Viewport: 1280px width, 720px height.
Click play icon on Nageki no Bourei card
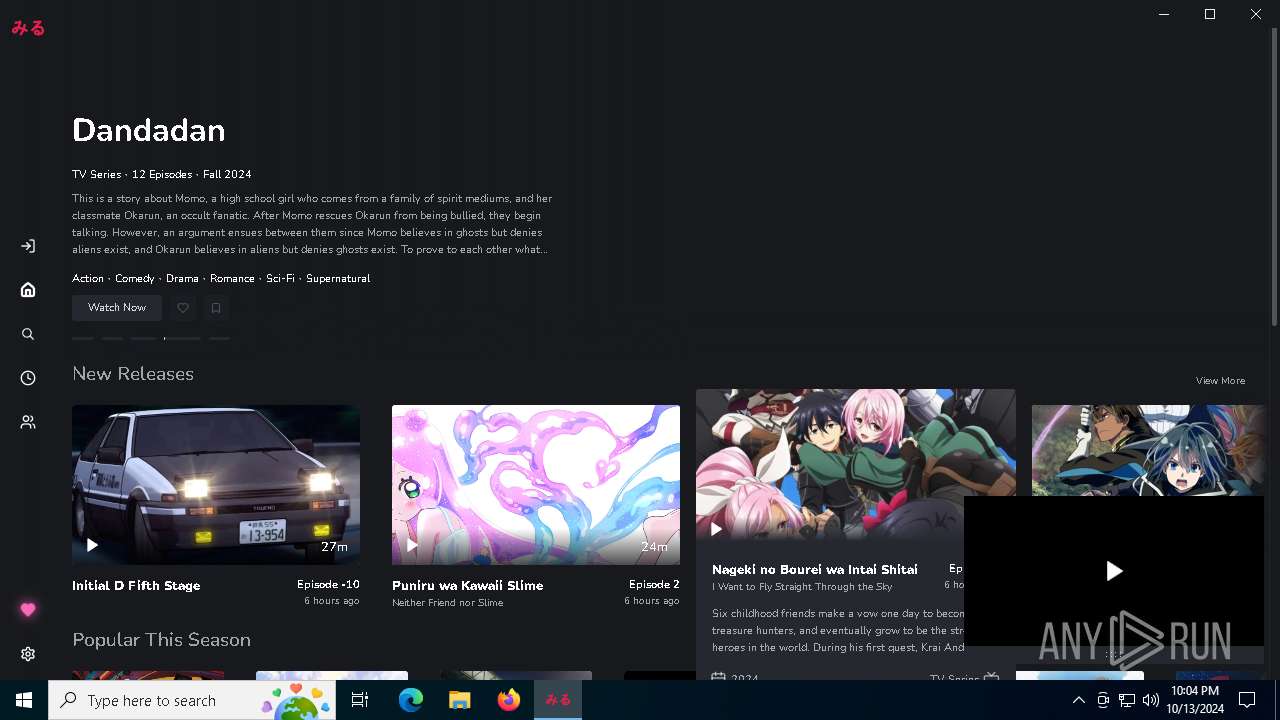[x=716, y=529]
